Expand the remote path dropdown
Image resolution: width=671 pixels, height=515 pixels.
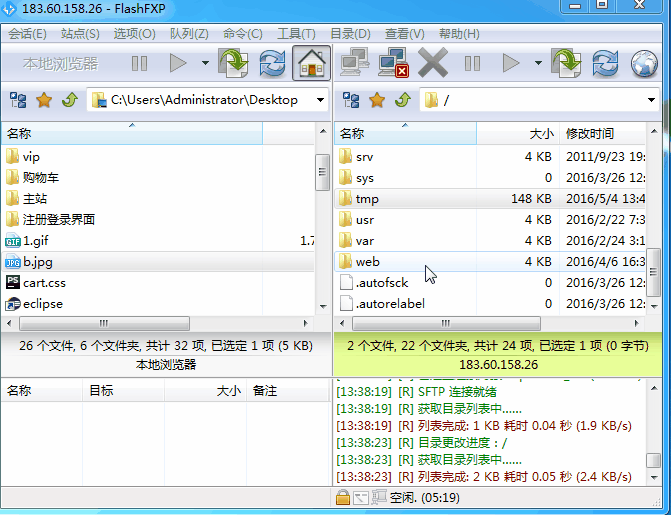tap(651, 100)
